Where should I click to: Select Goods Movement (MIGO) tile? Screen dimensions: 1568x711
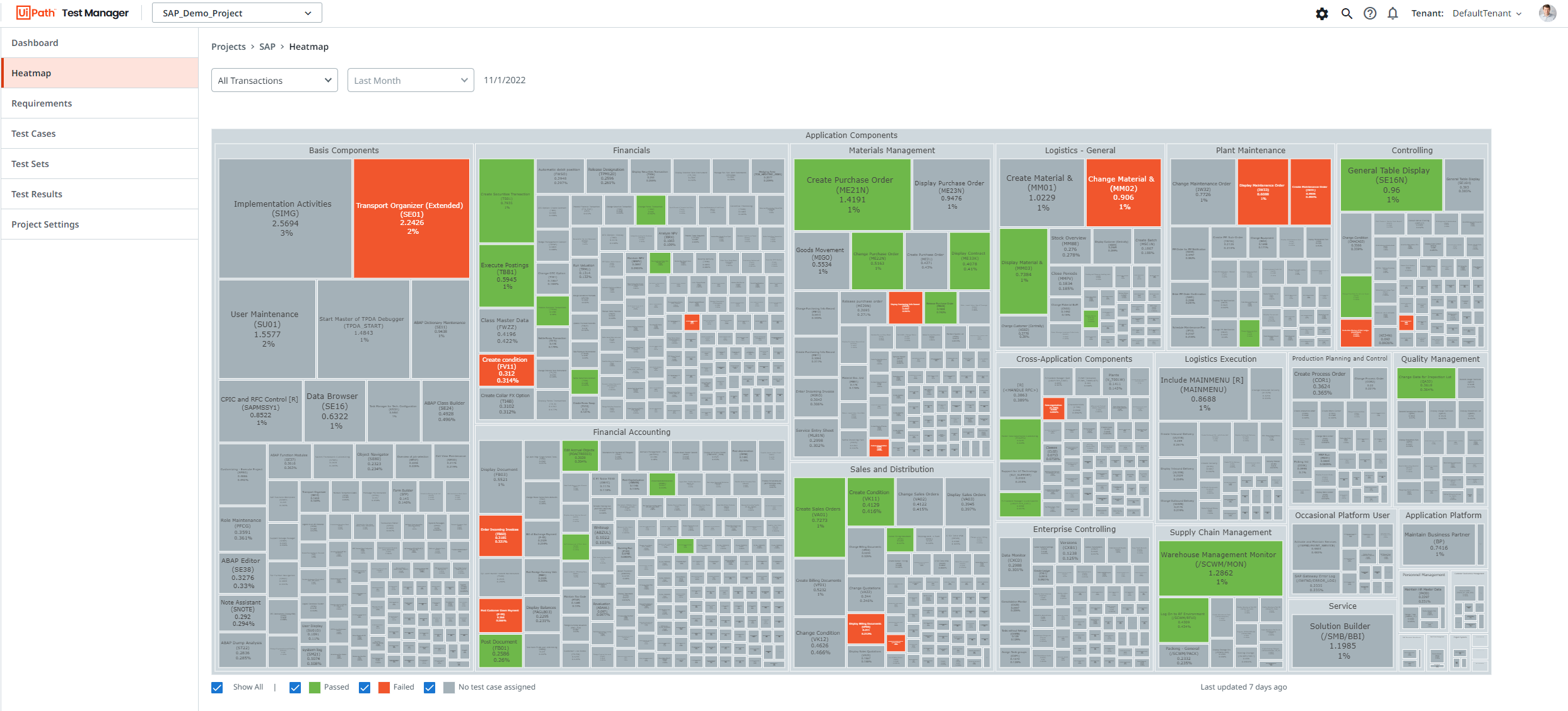click(822, 260)
